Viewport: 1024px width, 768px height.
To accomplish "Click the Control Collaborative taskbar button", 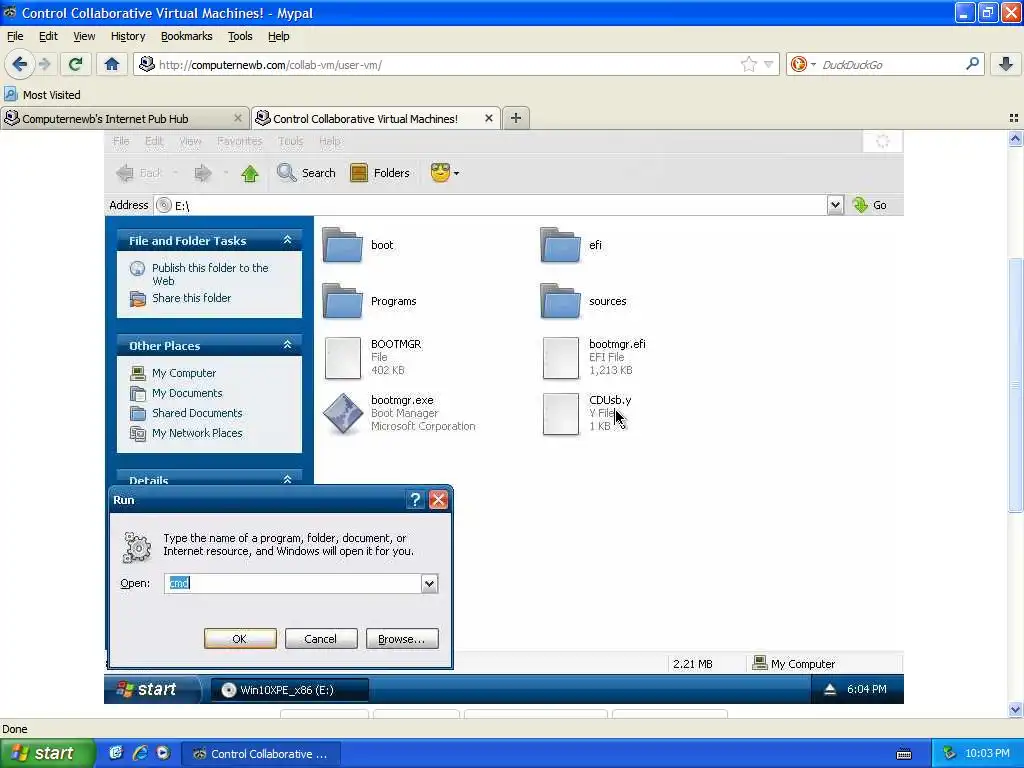I will coord(261,754).
